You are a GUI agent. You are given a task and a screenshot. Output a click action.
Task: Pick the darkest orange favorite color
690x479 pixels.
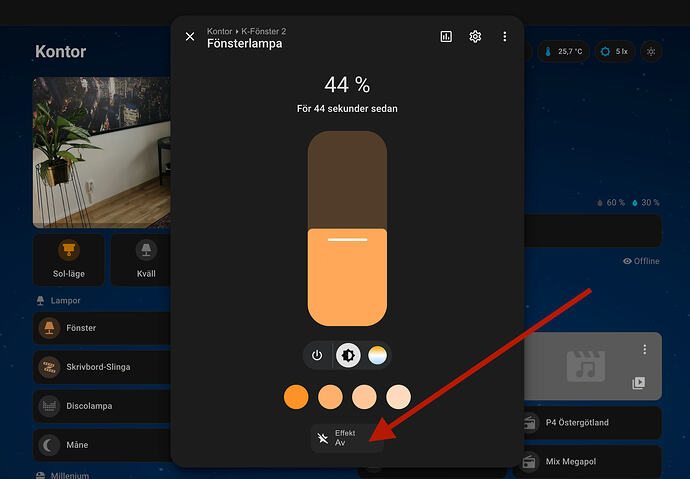(x=296, y=397)
